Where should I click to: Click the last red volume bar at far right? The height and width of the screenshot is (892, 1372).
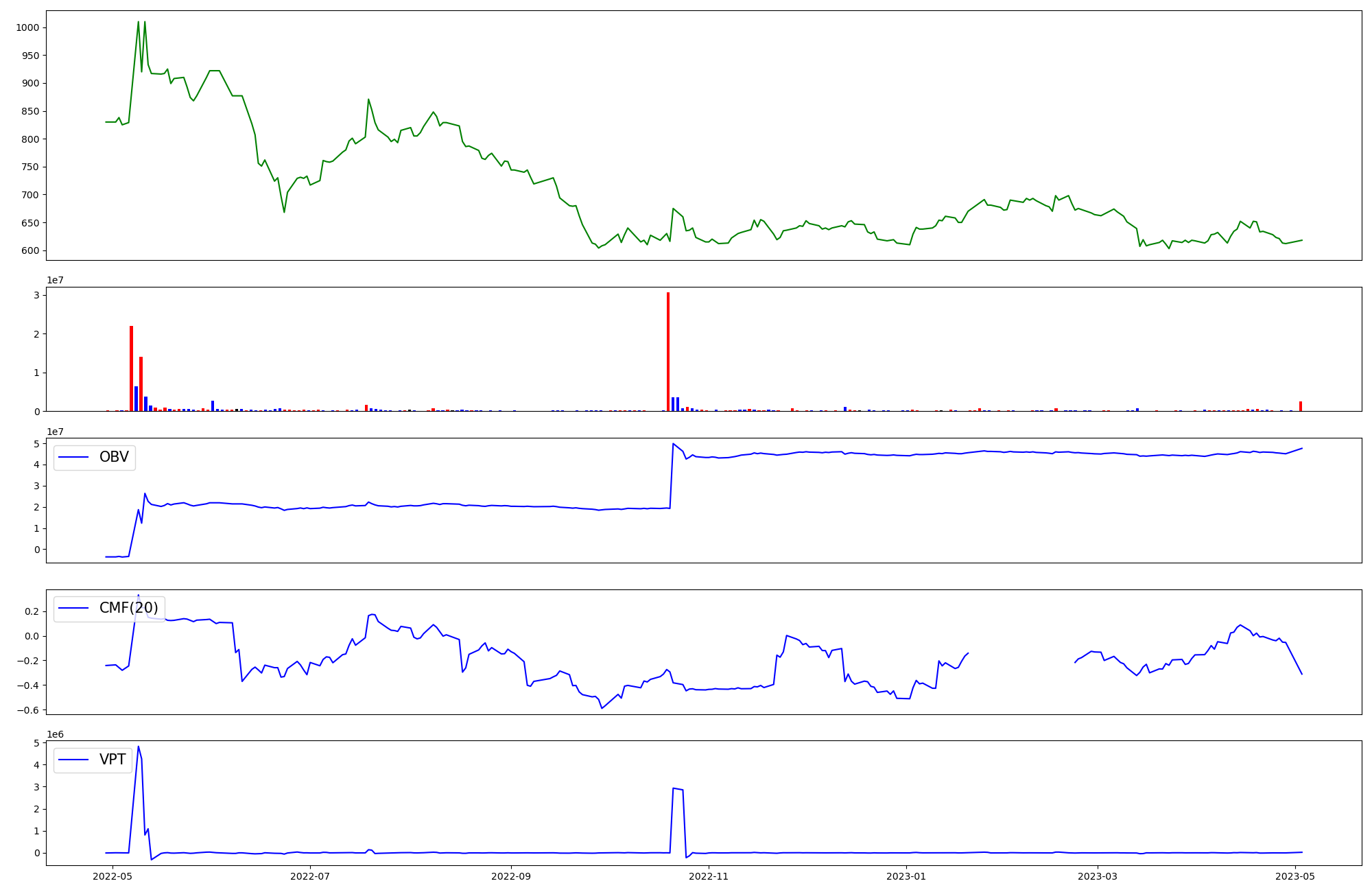(x=1300, y=406)
